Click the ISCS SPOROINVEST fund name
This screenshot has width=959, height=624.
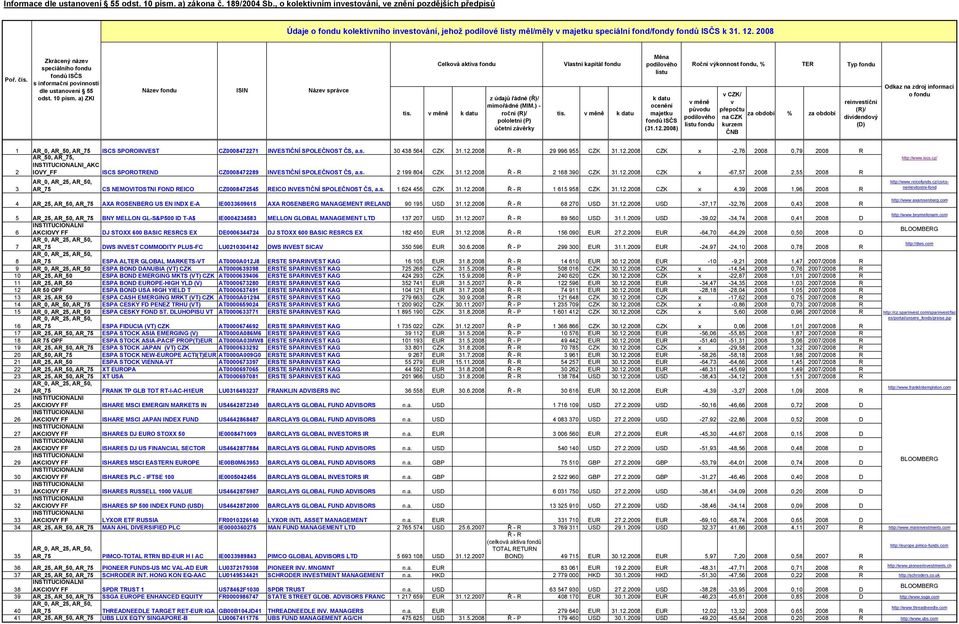click(x=130, y=150)
